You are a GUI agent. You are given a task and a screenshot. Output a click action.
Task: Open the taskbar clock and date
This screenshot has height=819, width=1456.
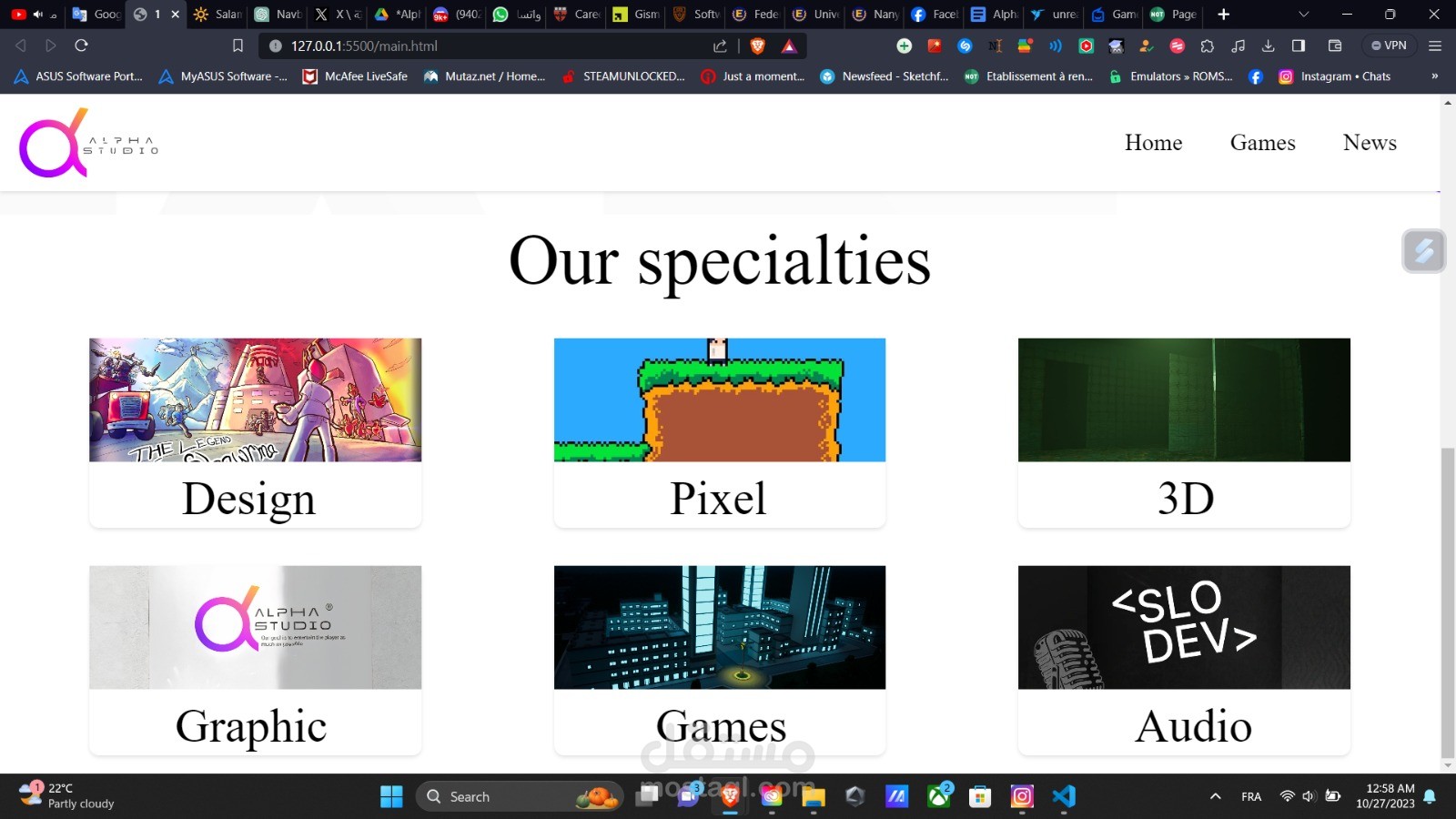(x=1385, y=796)
